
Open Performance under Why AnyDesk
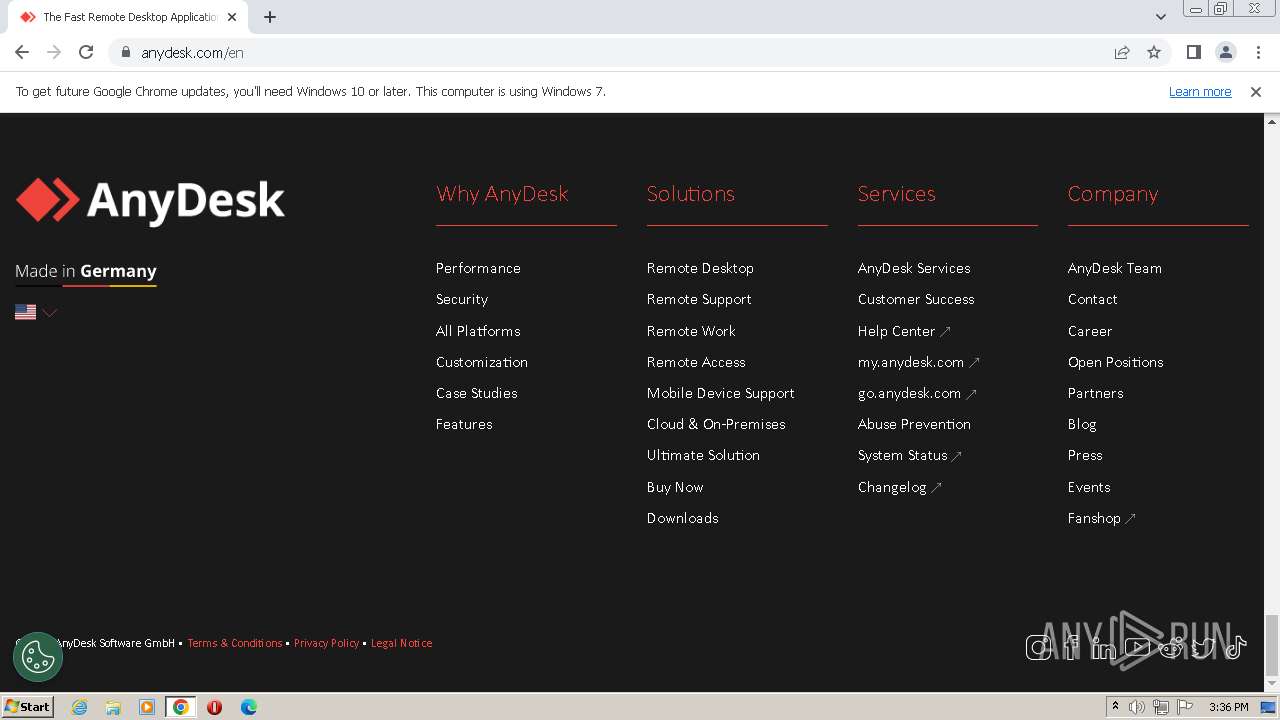[x=478, y=268]
